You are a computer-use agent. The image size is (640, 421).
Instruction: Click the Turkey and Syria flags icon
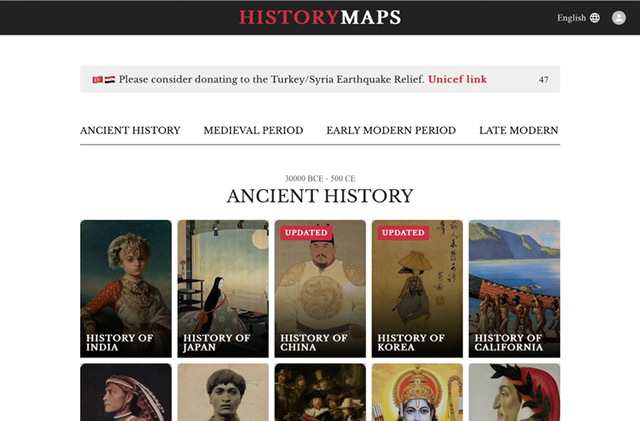pyautogui.click(x=104, y=80)
